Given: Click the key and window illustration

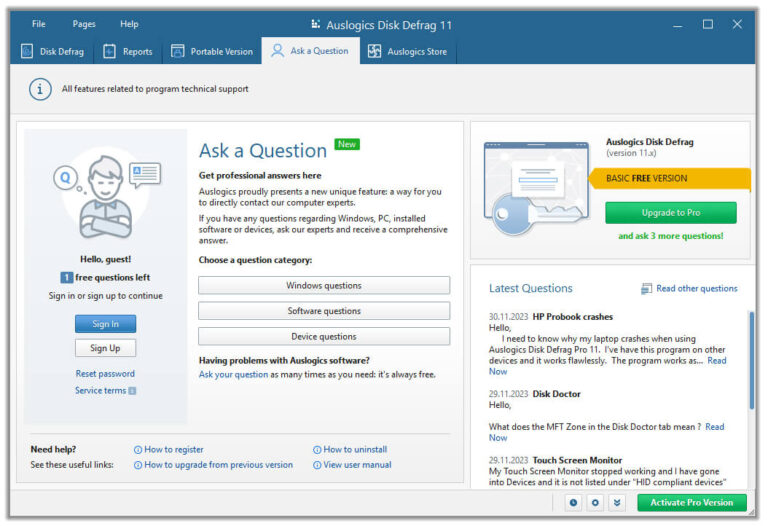Looking at the screenshot, I should pos(536,189).
